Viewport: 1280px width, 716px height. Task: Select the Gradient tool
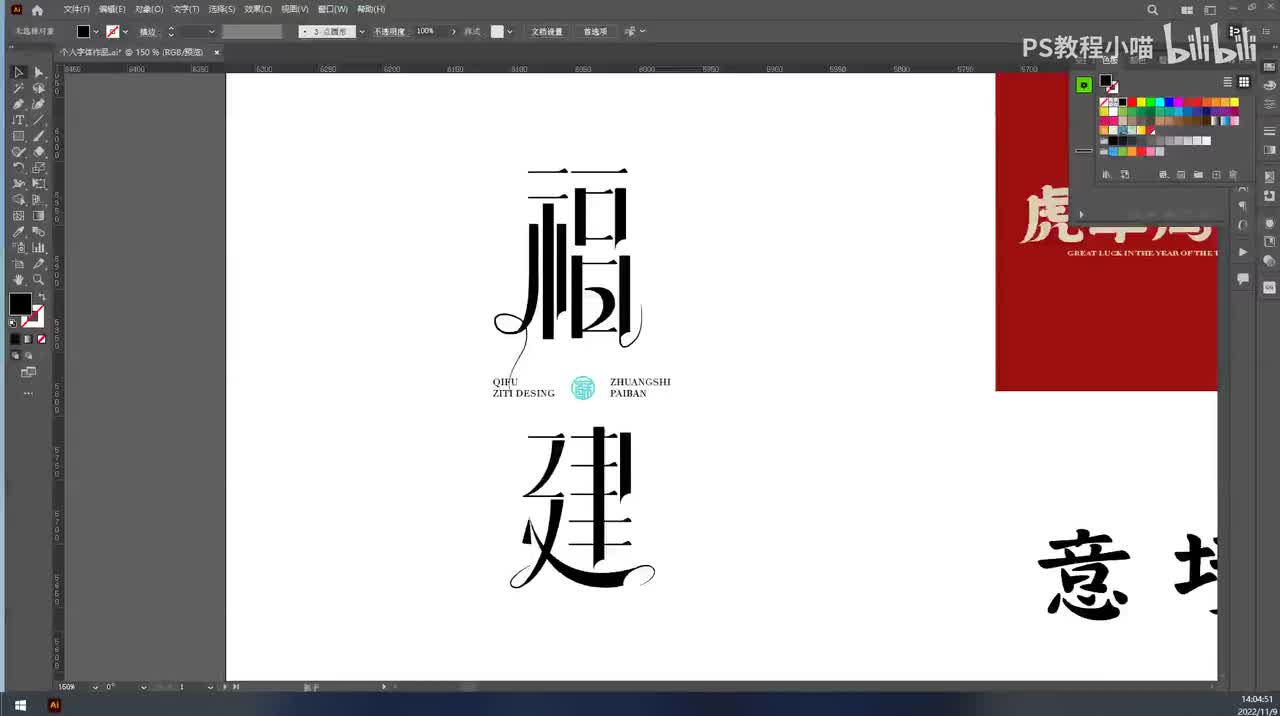38,216
